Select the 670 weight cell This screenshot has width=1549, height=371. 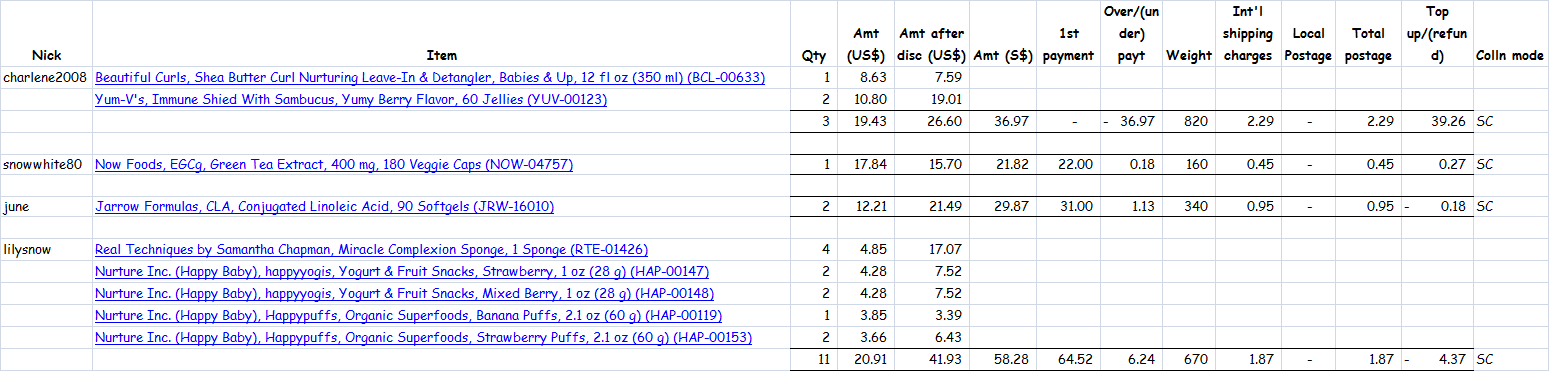tap(1190, 360)
